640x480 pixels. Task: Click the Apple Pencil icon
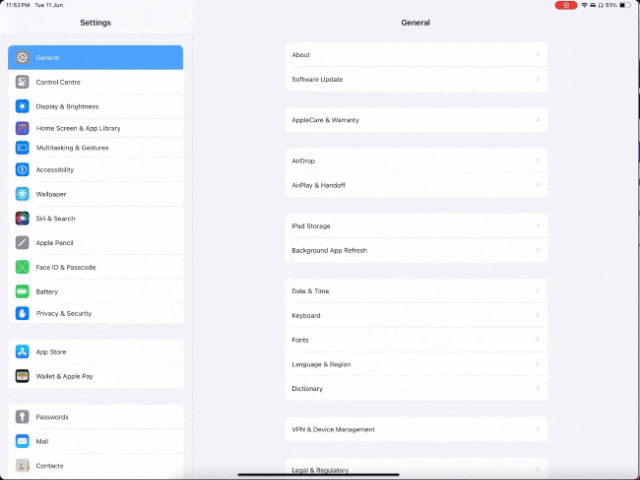[22, 242]
